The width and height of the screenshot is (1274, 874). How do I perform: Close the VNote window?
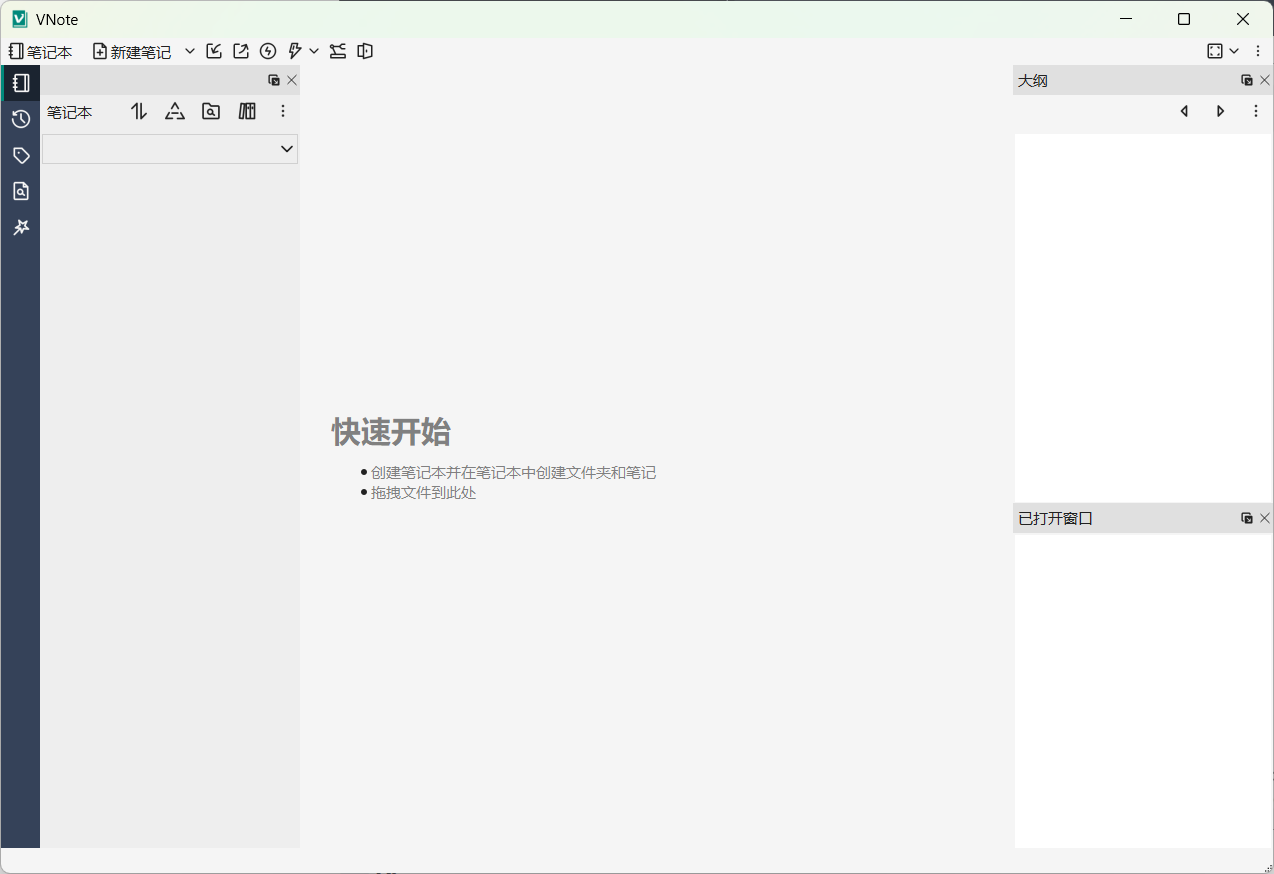1243,19
